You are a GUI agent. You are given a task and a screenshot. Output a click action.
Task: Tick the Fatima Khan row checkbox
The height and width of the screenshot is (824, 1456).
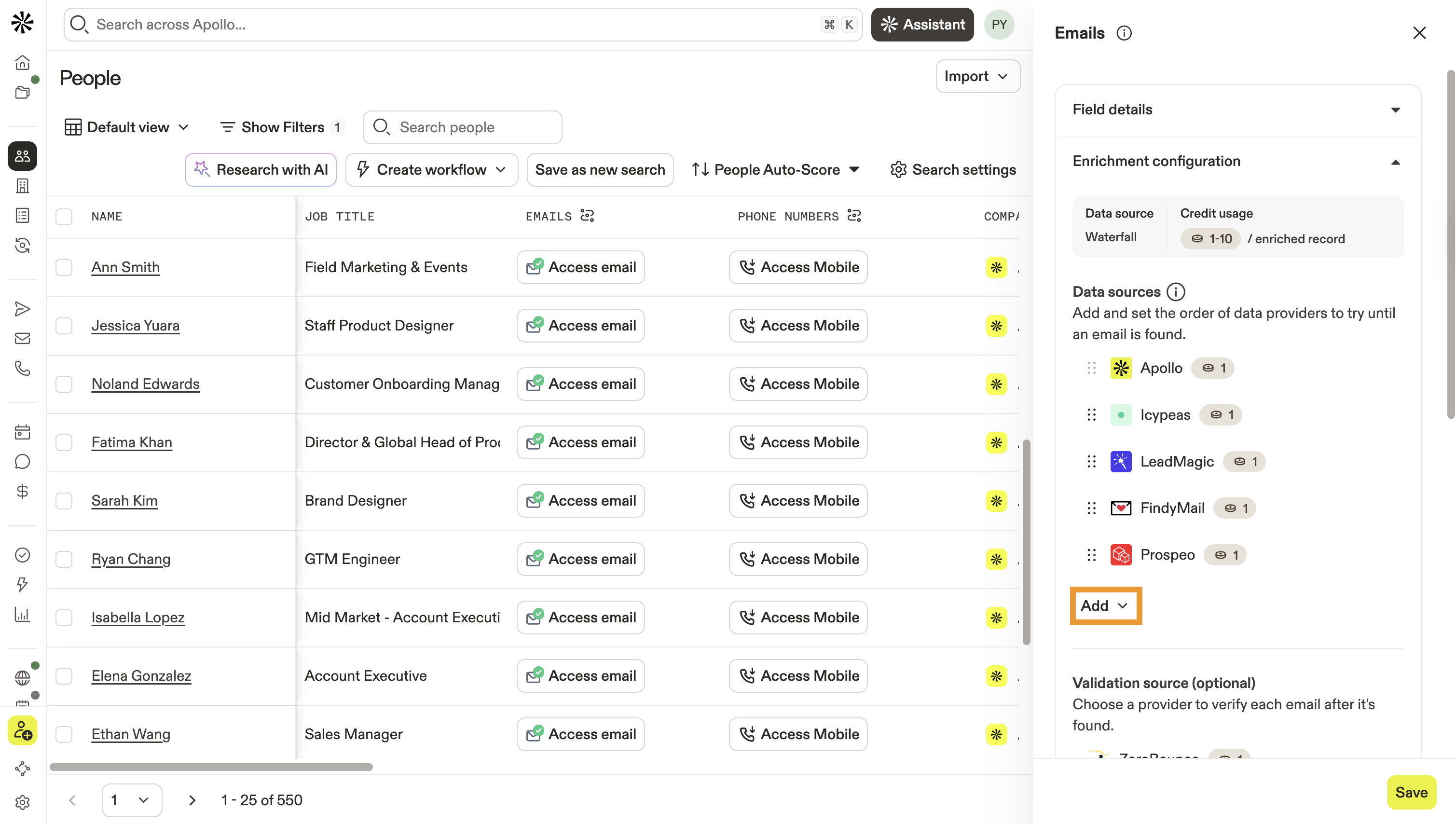[64, 442]
